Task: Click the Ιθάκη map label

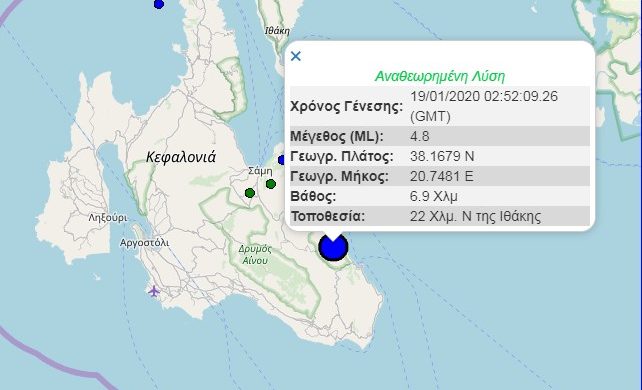Action: tap(277, 31)
